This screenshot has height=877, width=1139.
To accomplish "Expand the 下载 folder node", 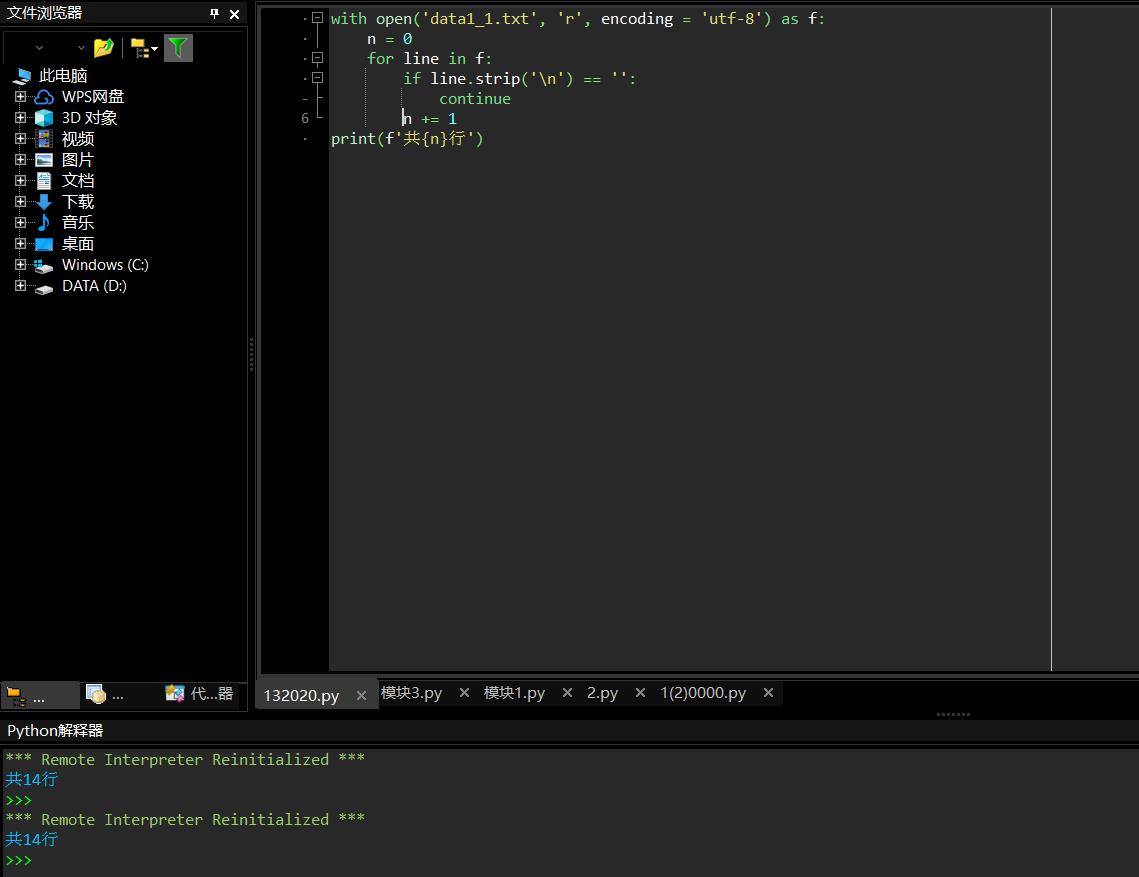I will pyautogui.click(x=20, y=201).
